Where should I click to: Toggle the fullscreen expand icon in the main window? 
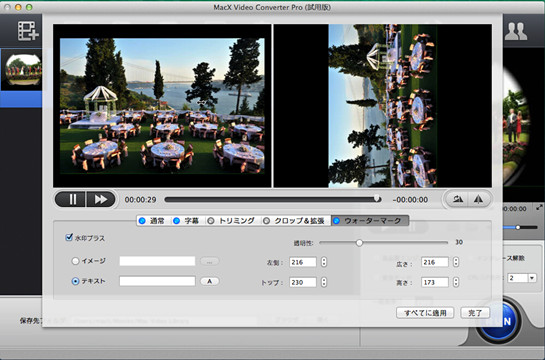pyautogui.click(x=539, y=207)
